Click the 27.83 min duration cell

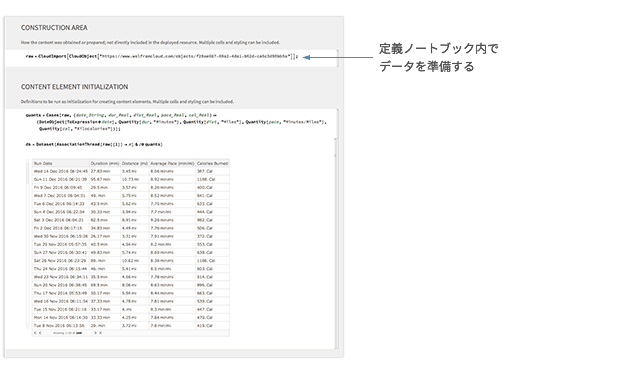105,171
